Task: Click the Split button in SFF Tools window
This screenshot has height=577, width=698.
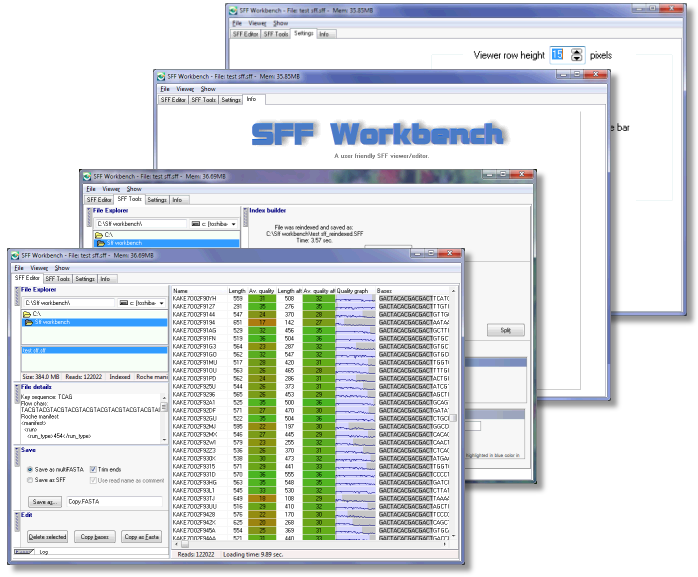Action: [x=506, y=330]
